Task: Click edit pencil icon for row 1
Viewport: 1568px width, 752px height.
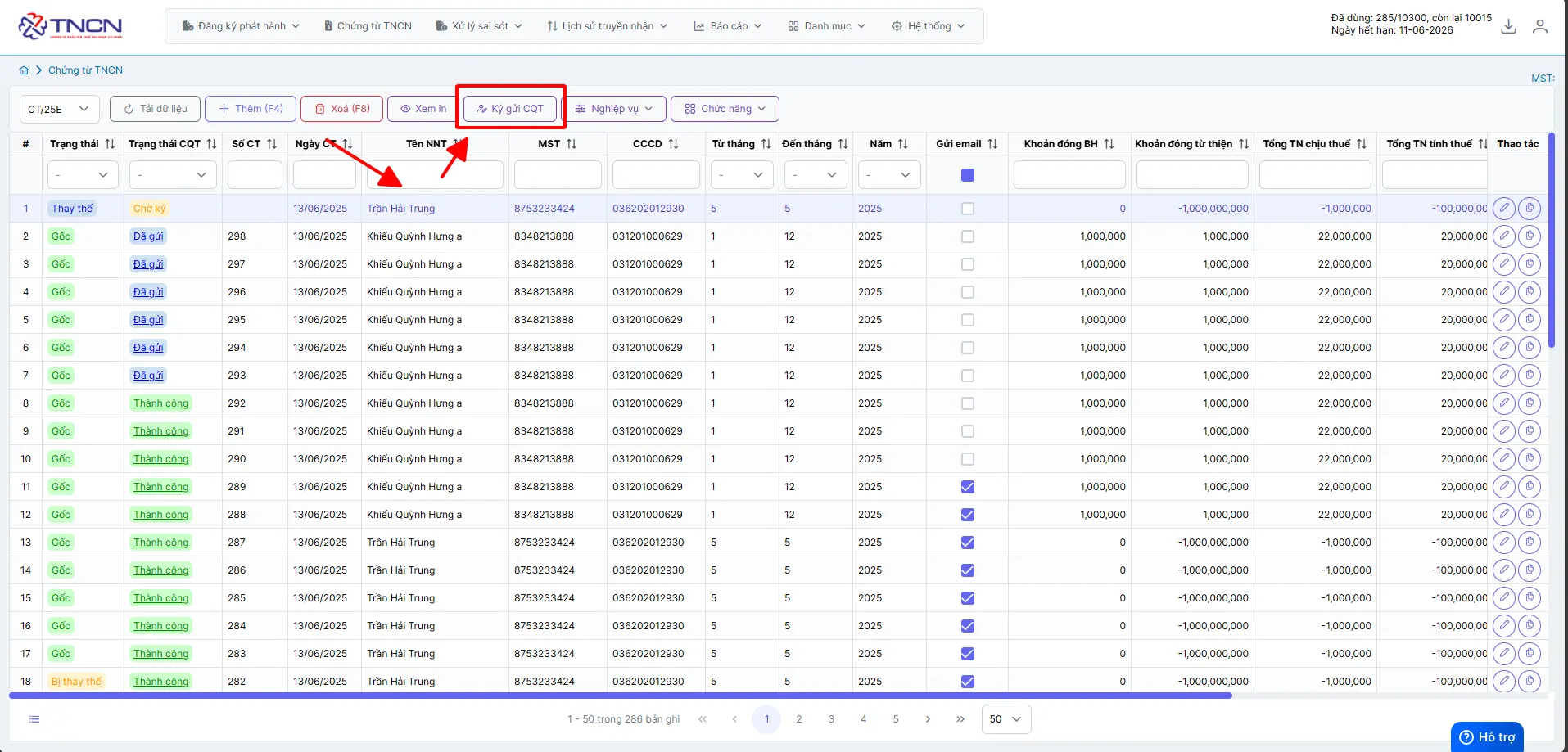Action: 1504,209
